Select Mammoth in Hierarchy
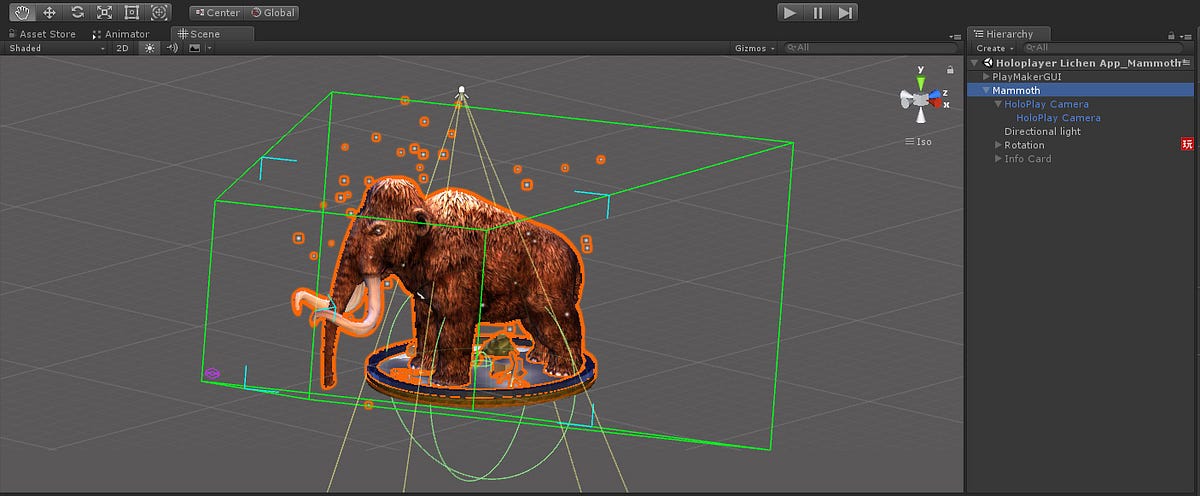Screen dimensions: 1200x496 click(1015, 90)
